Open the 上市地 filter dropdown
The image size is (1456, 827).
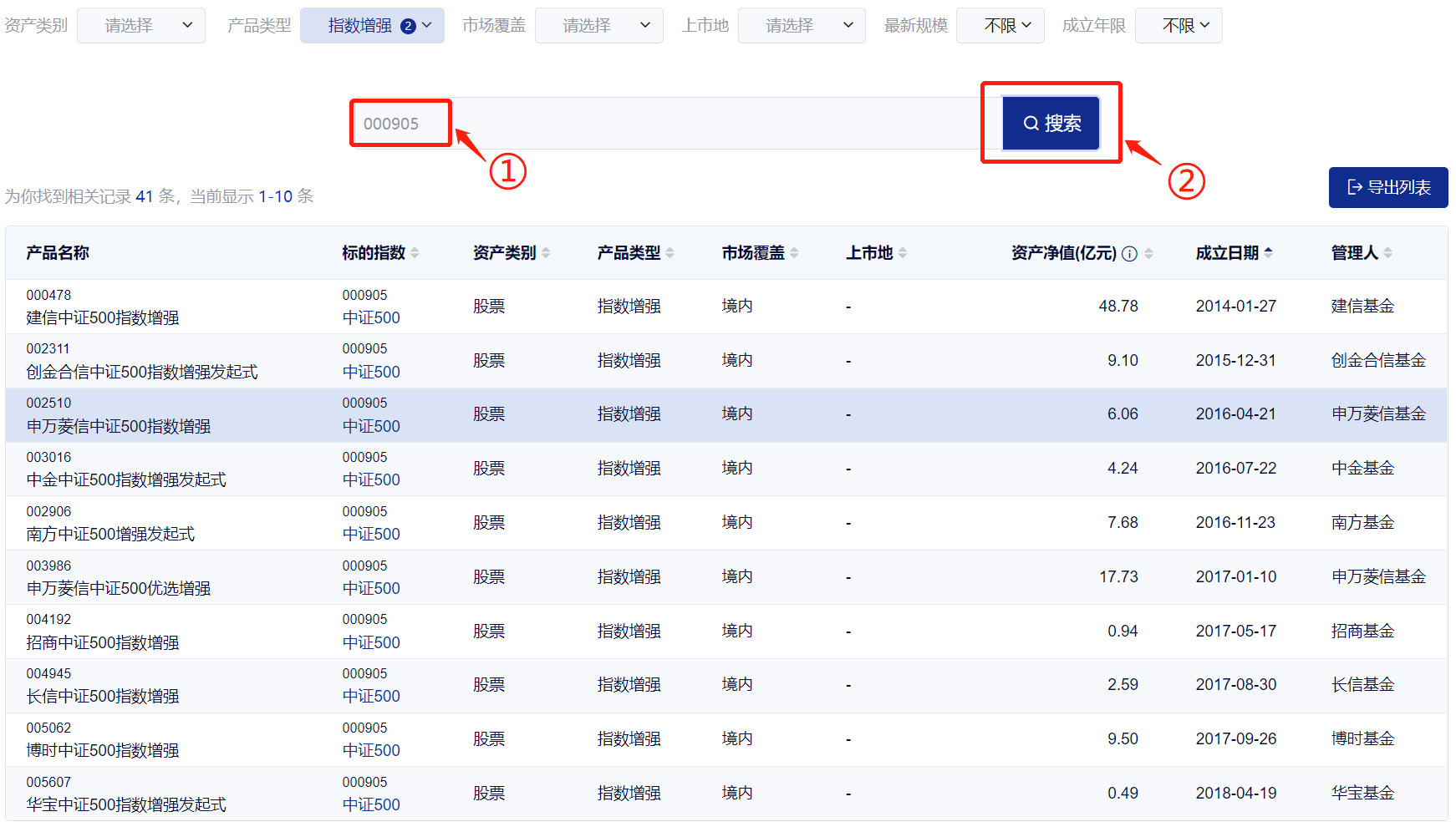coord(802,26)
